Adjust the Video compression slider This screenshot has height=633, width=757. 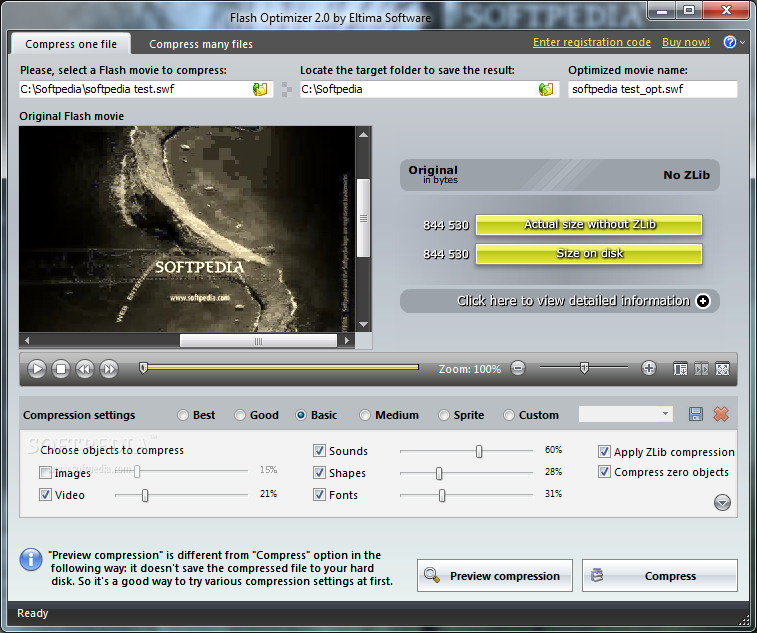145,495
